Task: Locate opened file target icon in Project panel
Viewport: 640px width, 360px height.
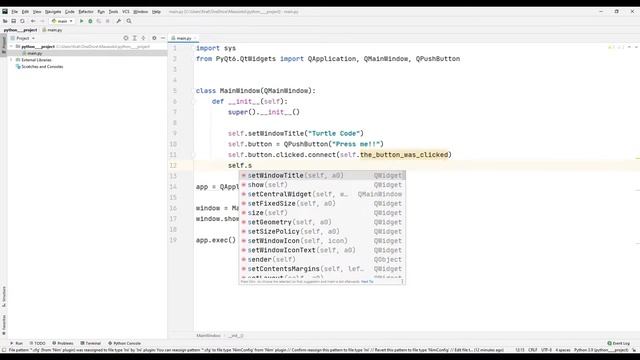Action: click(x=126, y=38)
